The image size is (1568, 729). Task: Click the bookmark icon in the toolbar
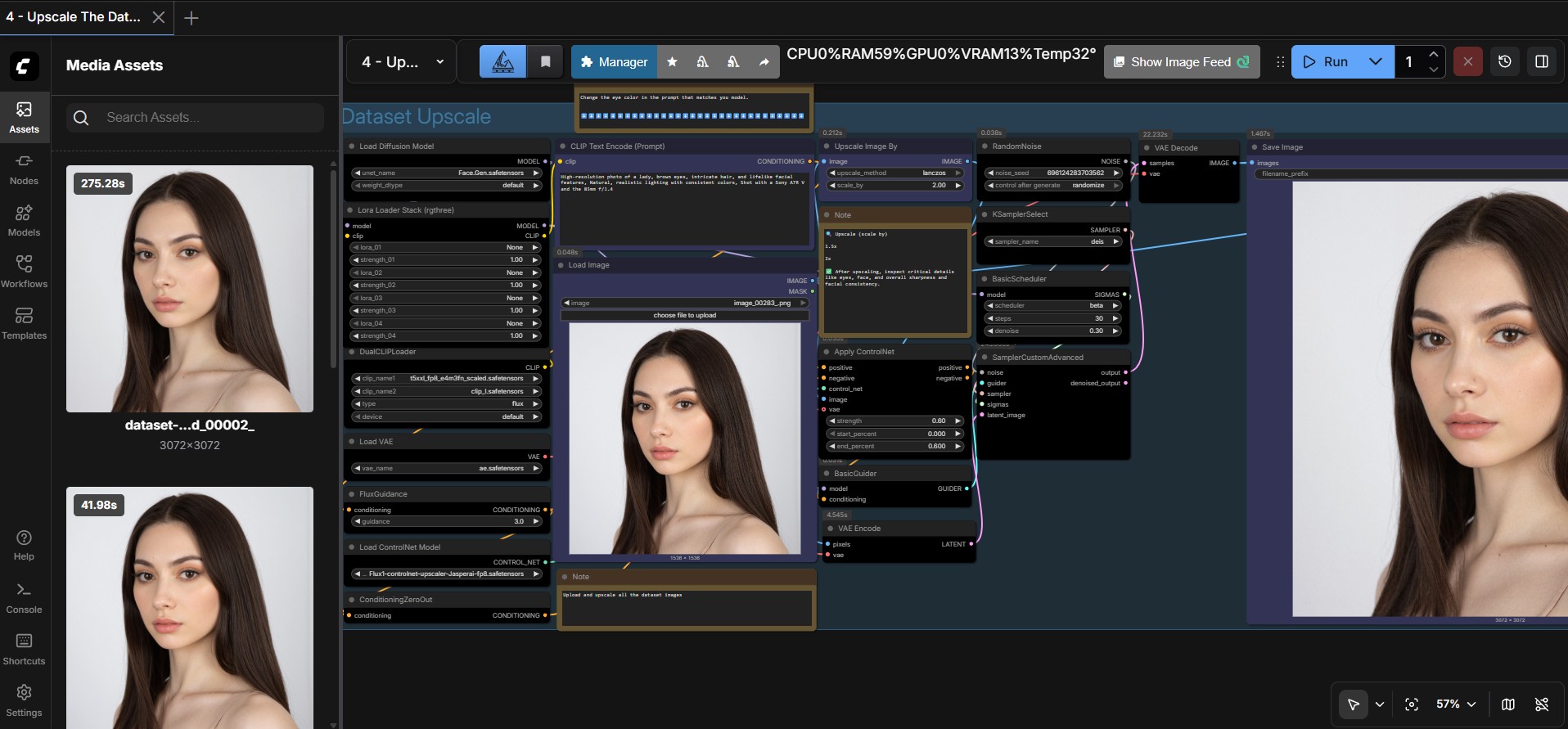click(545, 61)
